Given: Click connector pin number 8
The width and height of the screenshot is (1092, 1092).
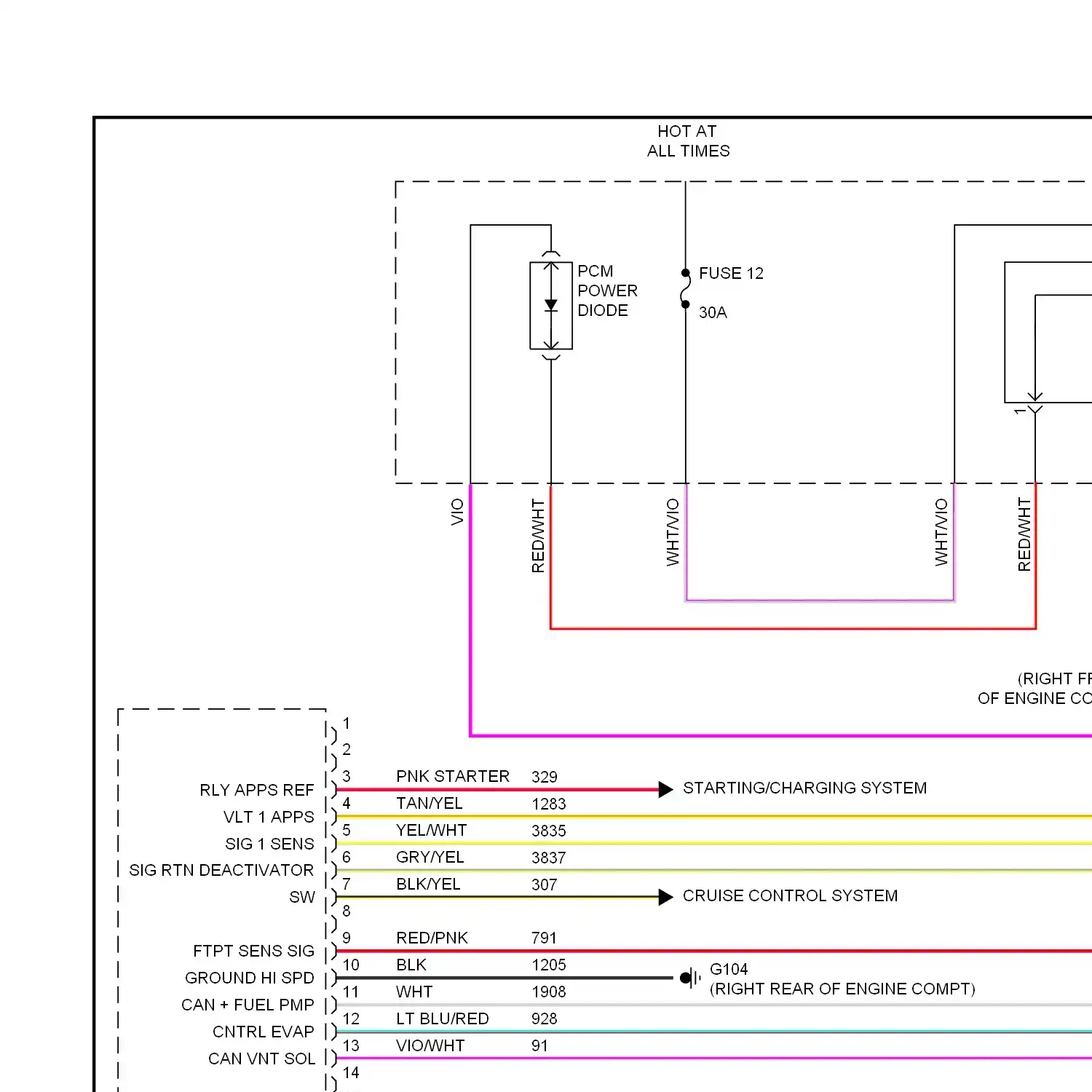Looking at the screenshot, I should (347, 911).
